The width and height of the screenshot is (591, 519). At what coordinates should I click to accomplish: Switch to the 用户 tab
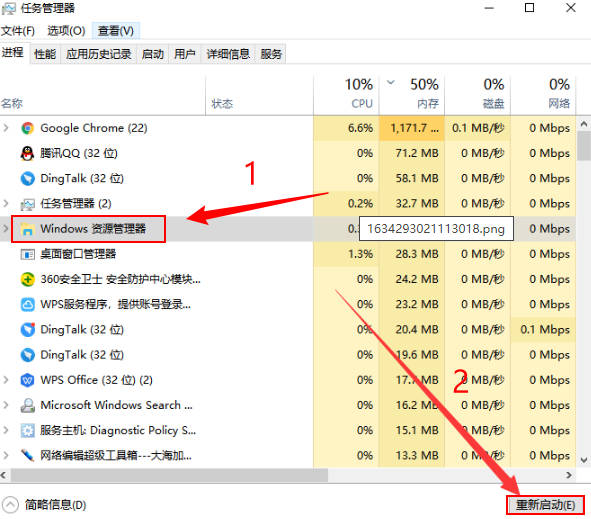click(185, 54)
